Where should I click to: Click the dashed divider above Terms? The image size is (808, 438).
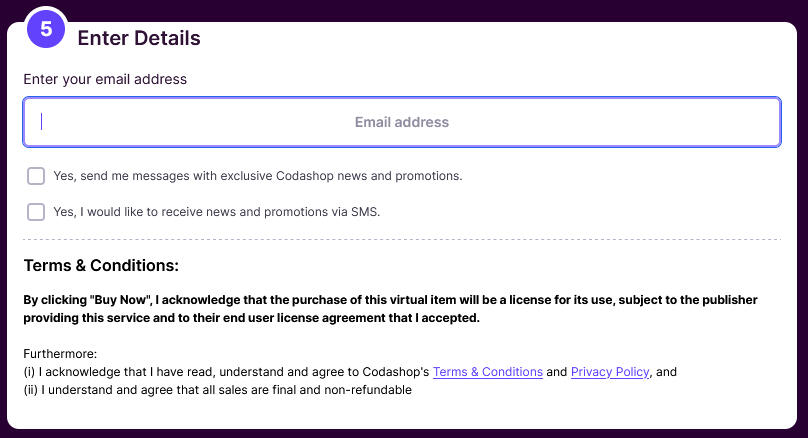pos(402,239)
